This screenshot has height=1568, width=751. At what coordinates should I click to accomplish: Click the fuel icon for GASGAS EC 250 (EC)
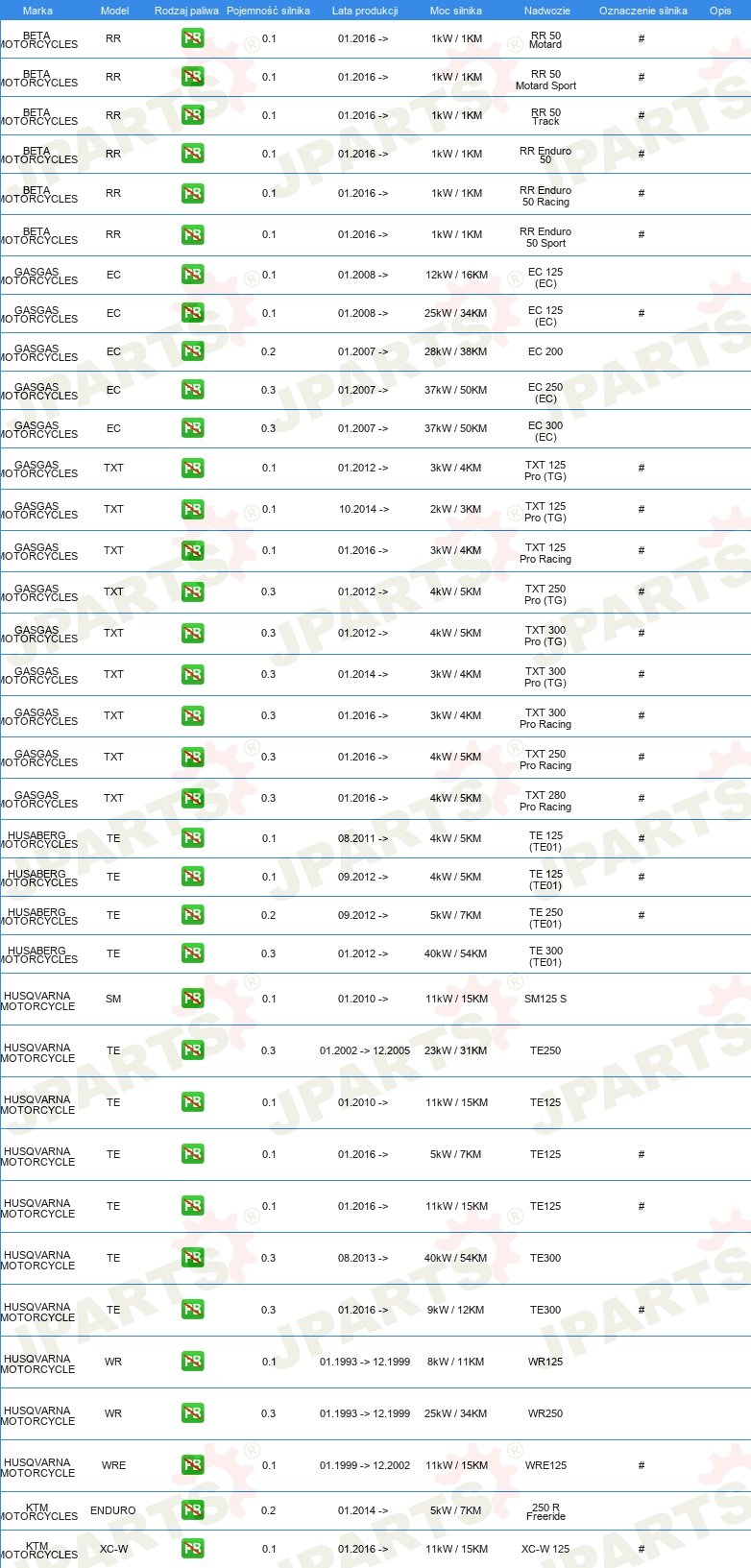[193, 390]
